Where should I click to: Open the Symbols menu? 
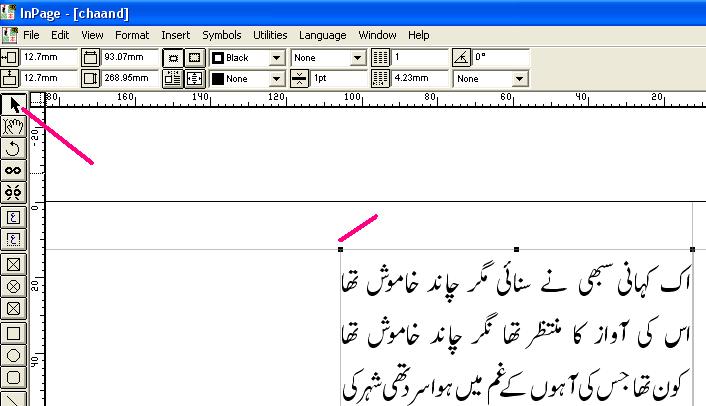221,35
